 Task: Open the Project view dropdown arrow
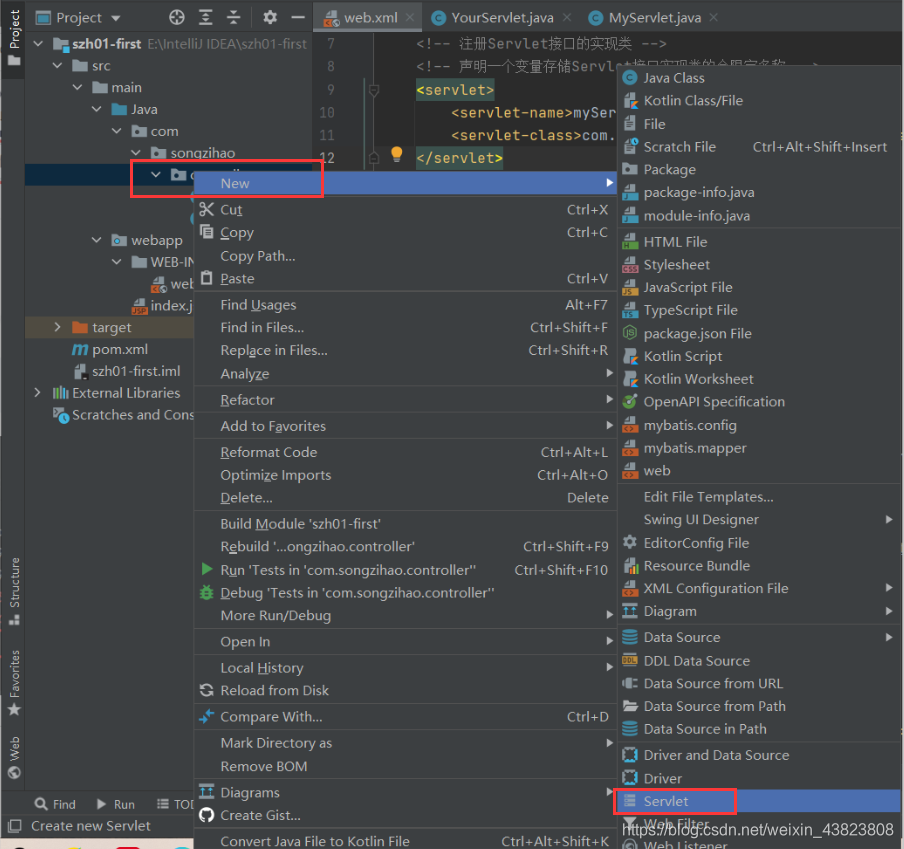click(116, 18)
